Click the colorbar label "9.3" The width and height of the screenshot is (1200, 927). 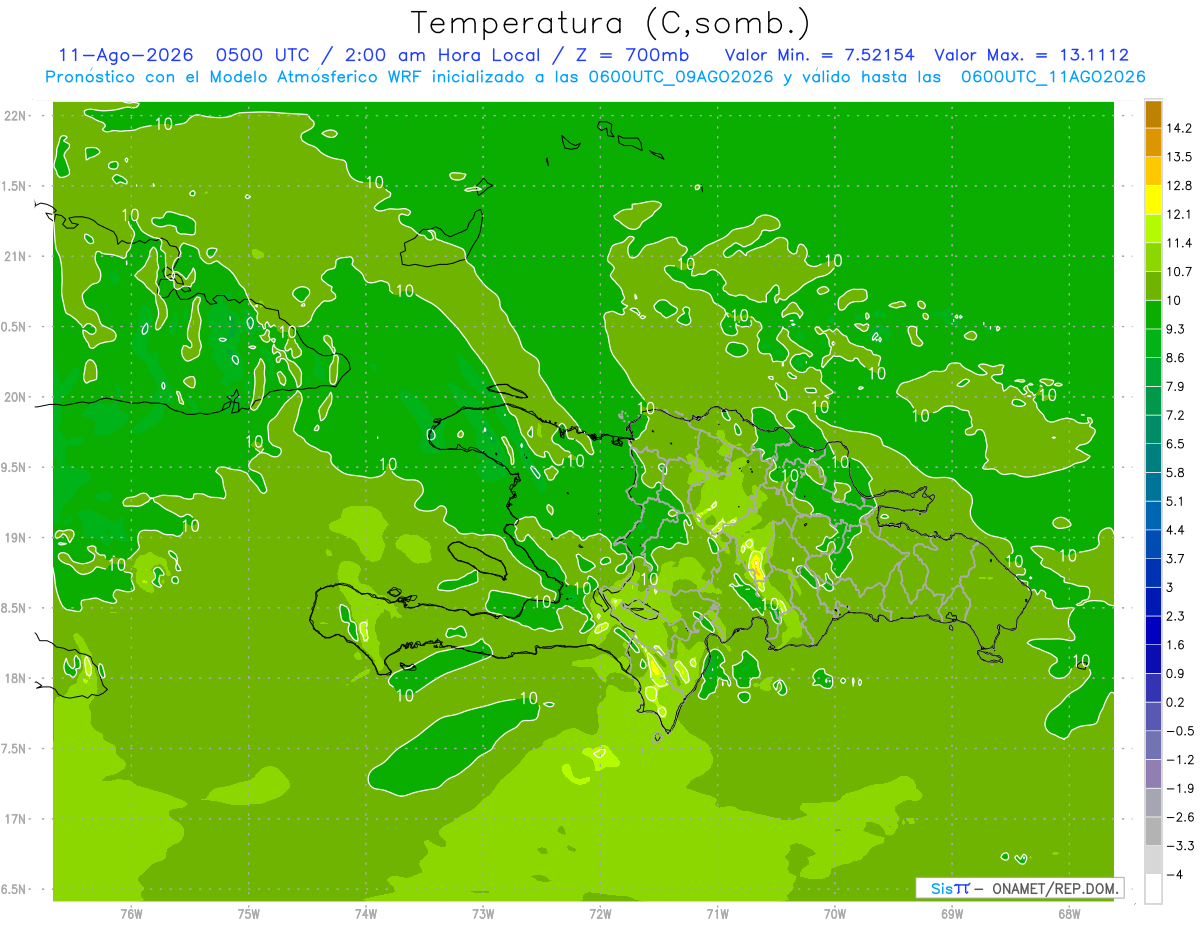tap(1176, 329)
